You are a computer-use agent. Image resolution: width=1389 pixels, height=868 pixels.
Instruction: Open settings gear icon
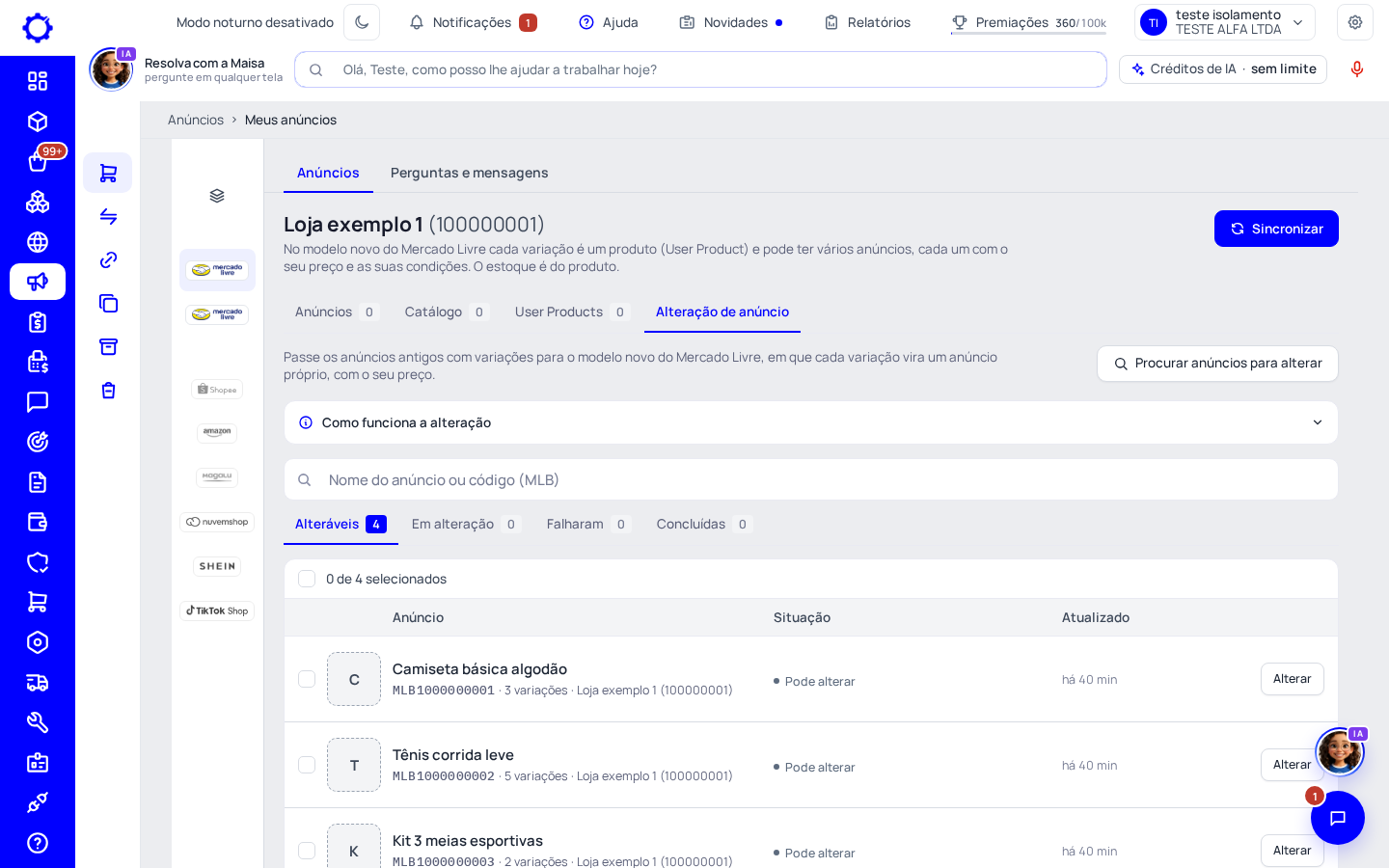tap(1355, 22)
